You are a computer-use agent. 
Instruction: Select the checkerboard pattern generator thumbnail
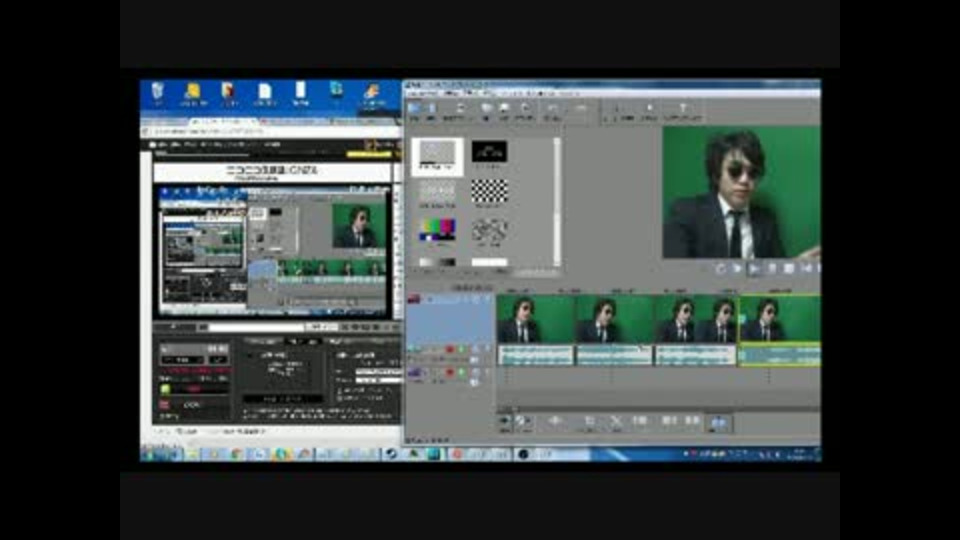click(x=489, y=190)
